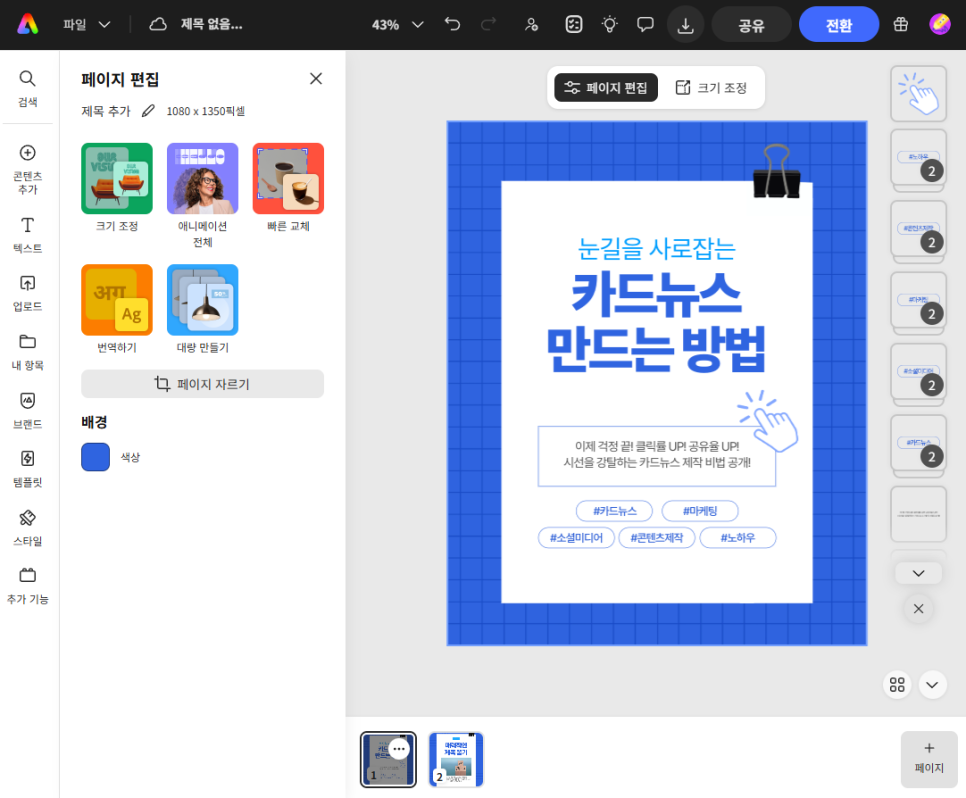Open the 내 항목 folder
This screenshot has width=966, height=798.
(x=28, y=352)
